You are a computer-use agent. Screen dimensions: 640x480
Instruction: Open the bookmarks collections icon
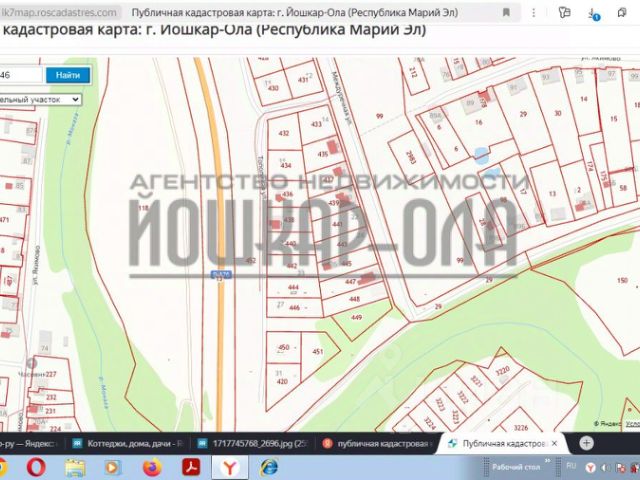(x=622, y=13)
